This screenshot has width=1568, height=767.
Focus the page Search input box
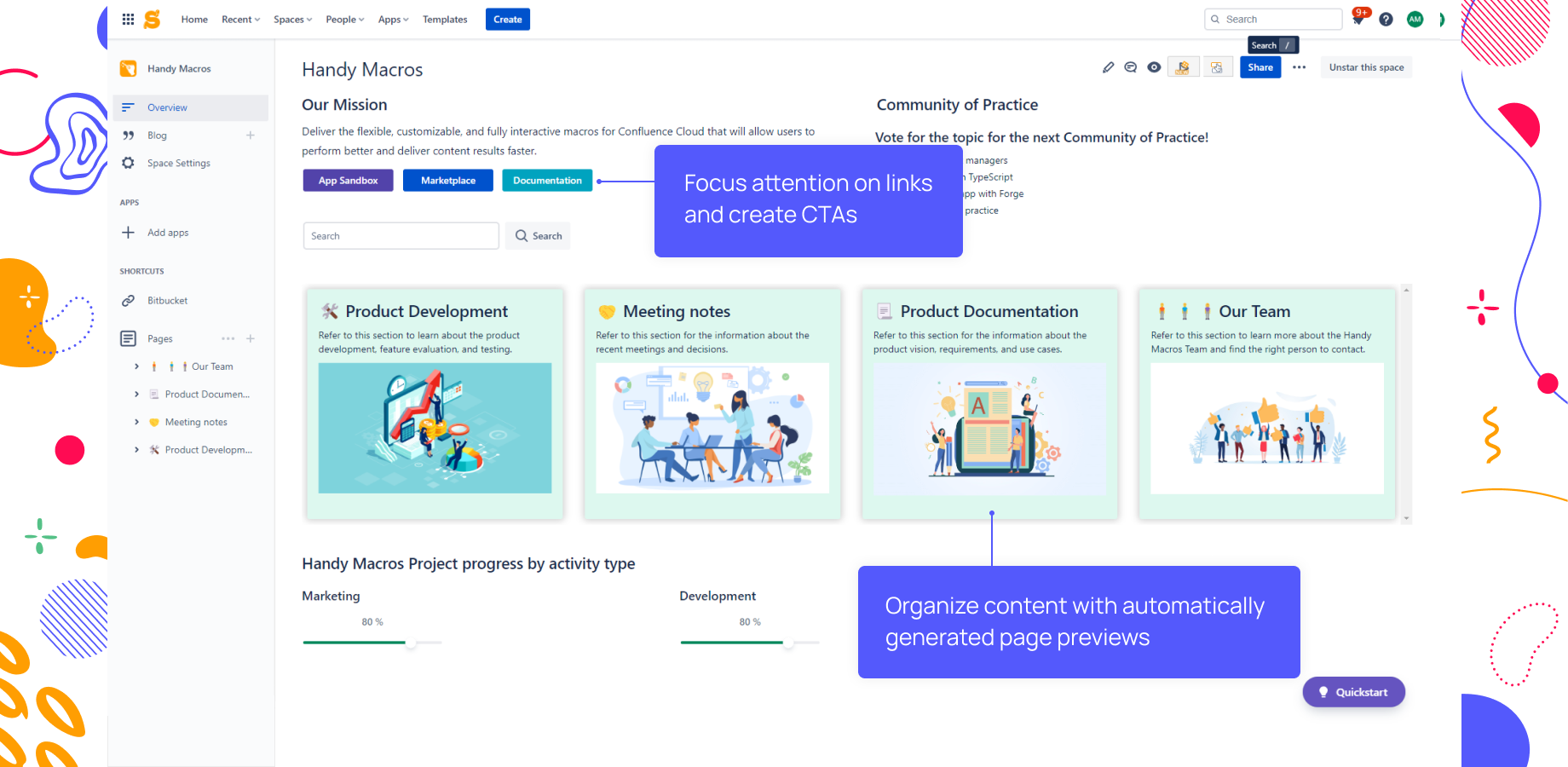(401, 236)
